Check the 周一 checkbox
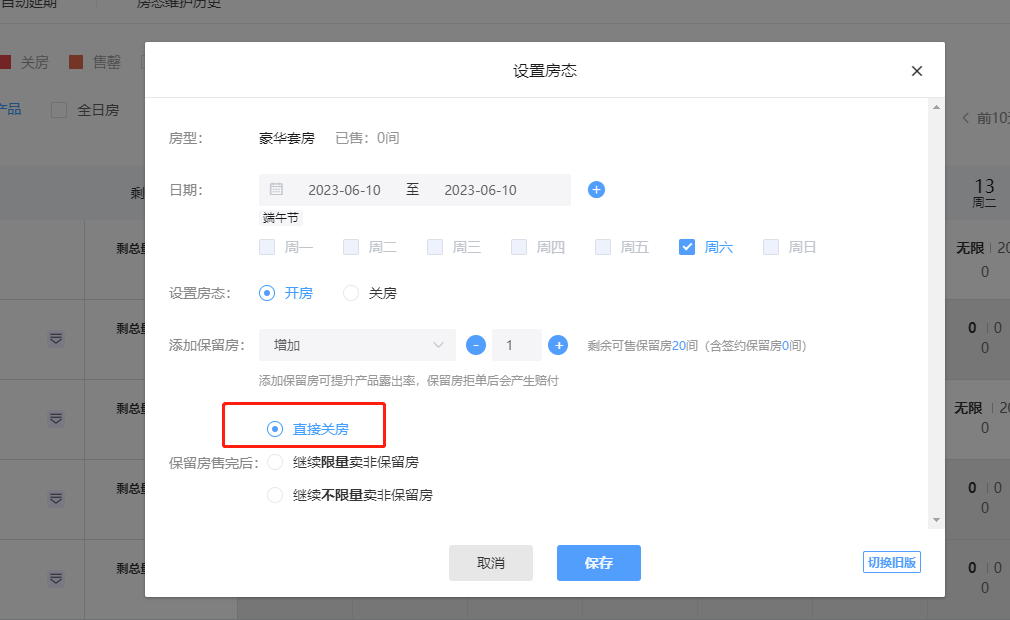The height and width of the screenshot is (620, 1010). pyautogui.click(x=267, y=247)
